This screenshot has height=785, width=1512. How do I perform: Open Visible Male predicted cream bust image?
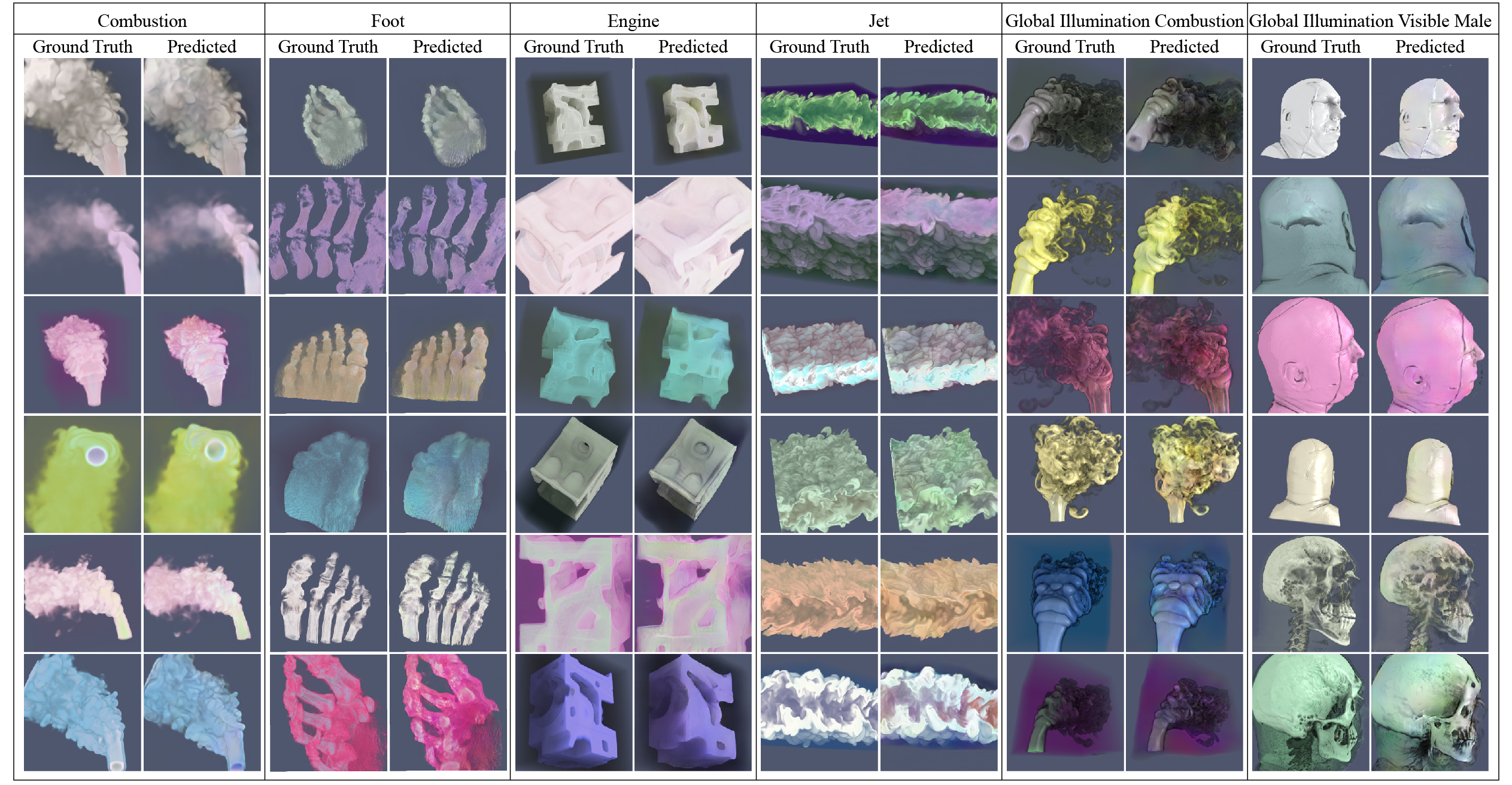pos(1430,474)
